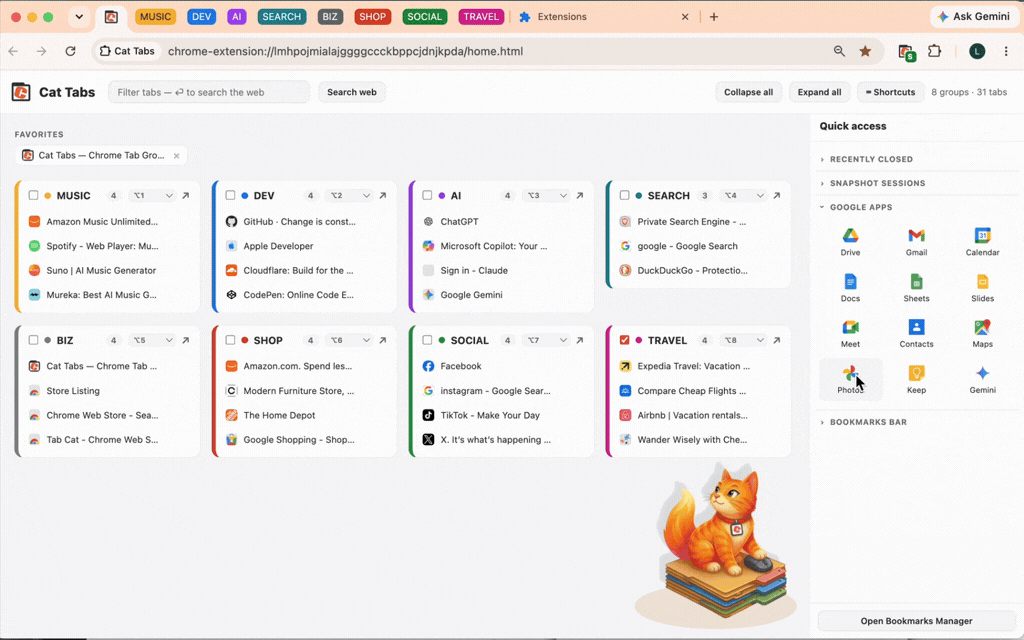Open Google Calendar app icon

(x=982, y=242)
